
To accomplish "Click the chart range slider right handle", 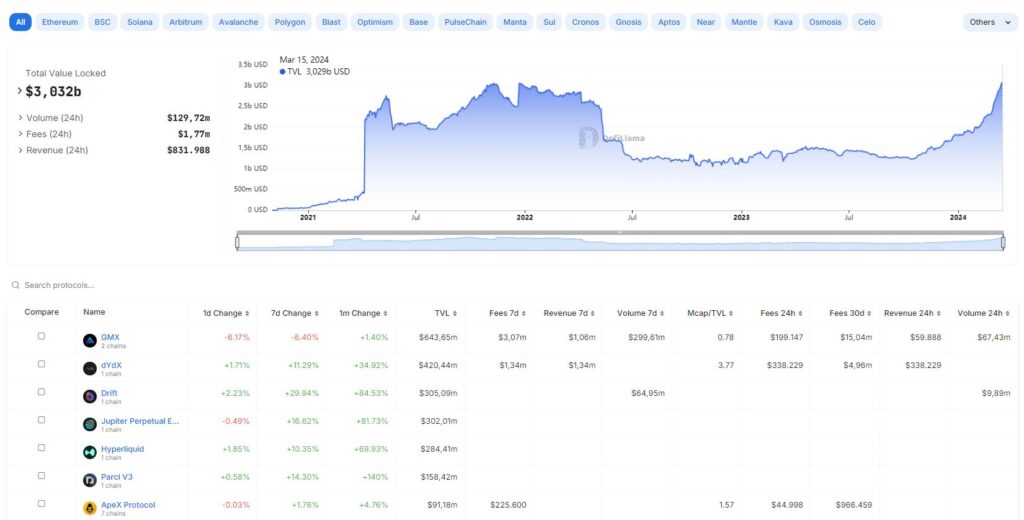I will 1003,242.
